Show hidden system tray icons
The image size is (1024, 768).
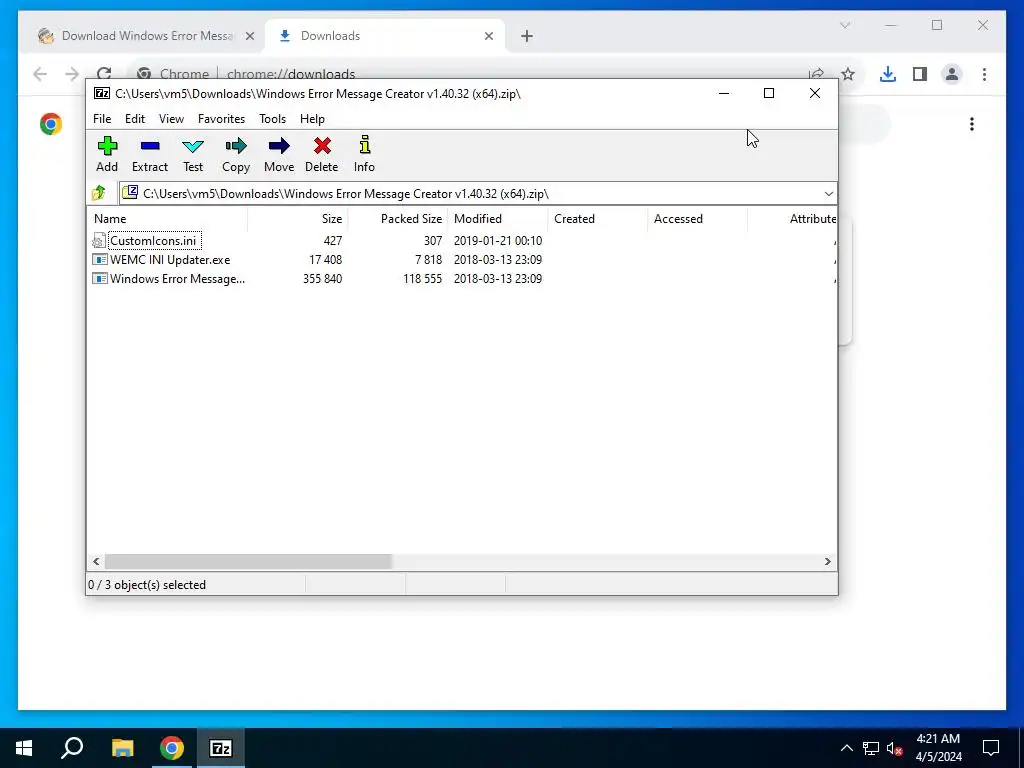pyautogui.click(x=846, y=748)
